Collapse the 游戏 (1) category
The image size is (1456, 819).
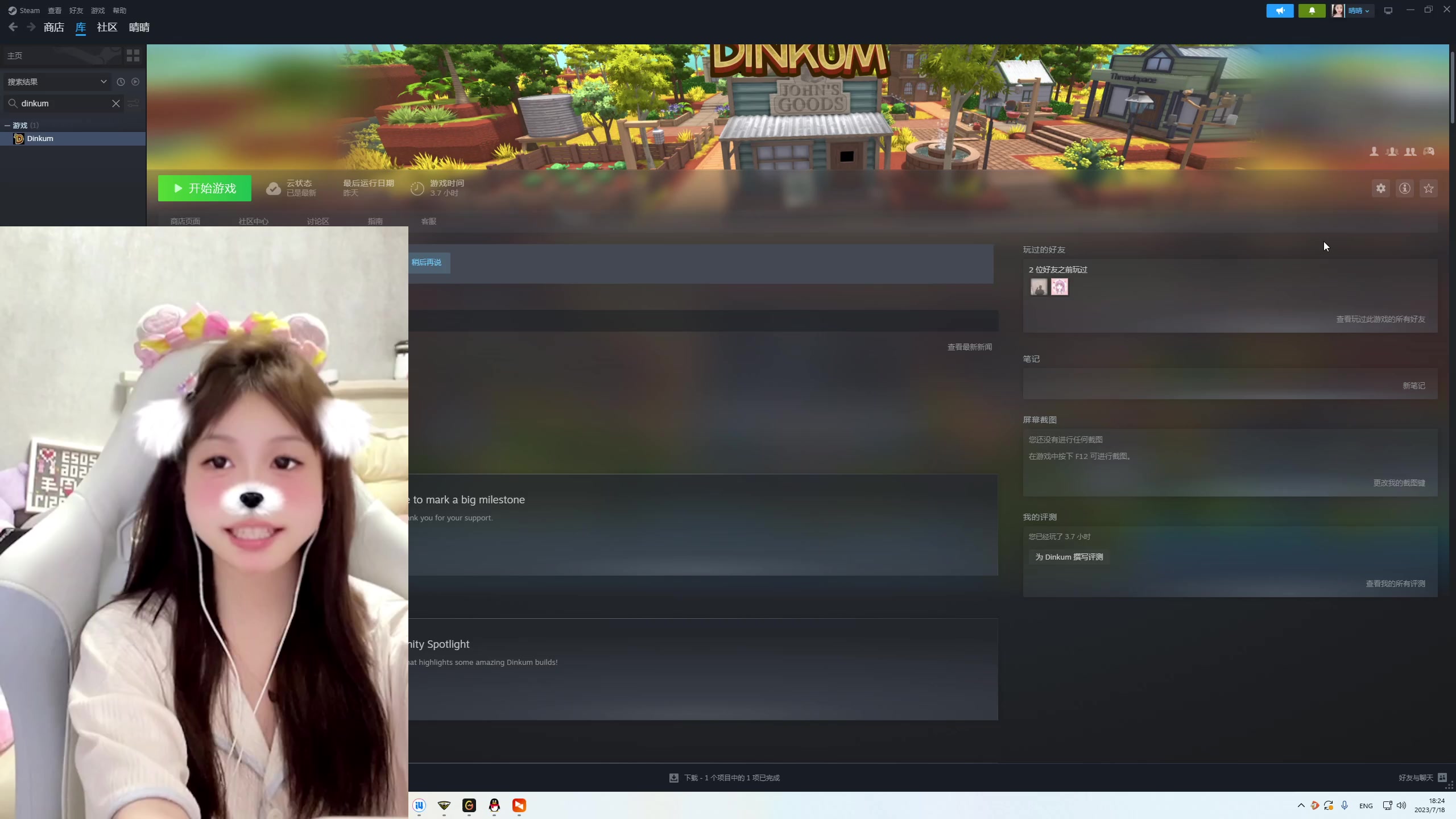[x=7, y=125]
